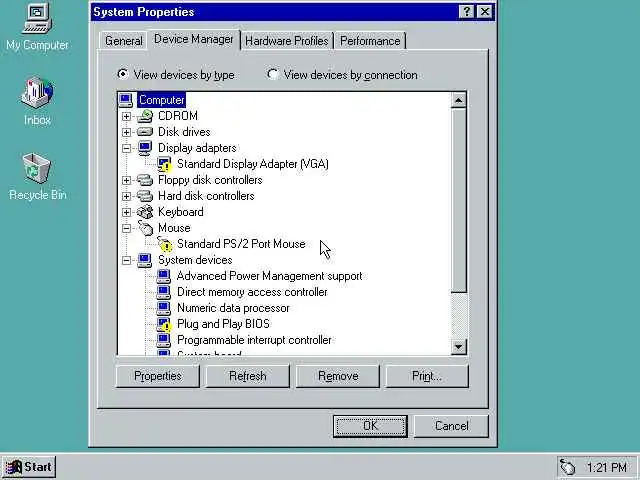The image size is (640, 480).
Task: Expand the Disk drives branch
Action: point(127,132)
